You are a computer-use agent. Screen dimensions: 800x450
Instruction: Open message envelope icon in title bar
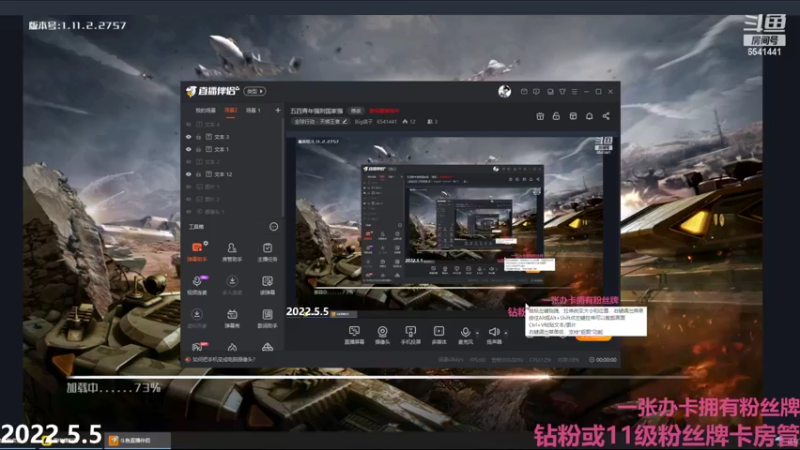[x=524, y=92]
